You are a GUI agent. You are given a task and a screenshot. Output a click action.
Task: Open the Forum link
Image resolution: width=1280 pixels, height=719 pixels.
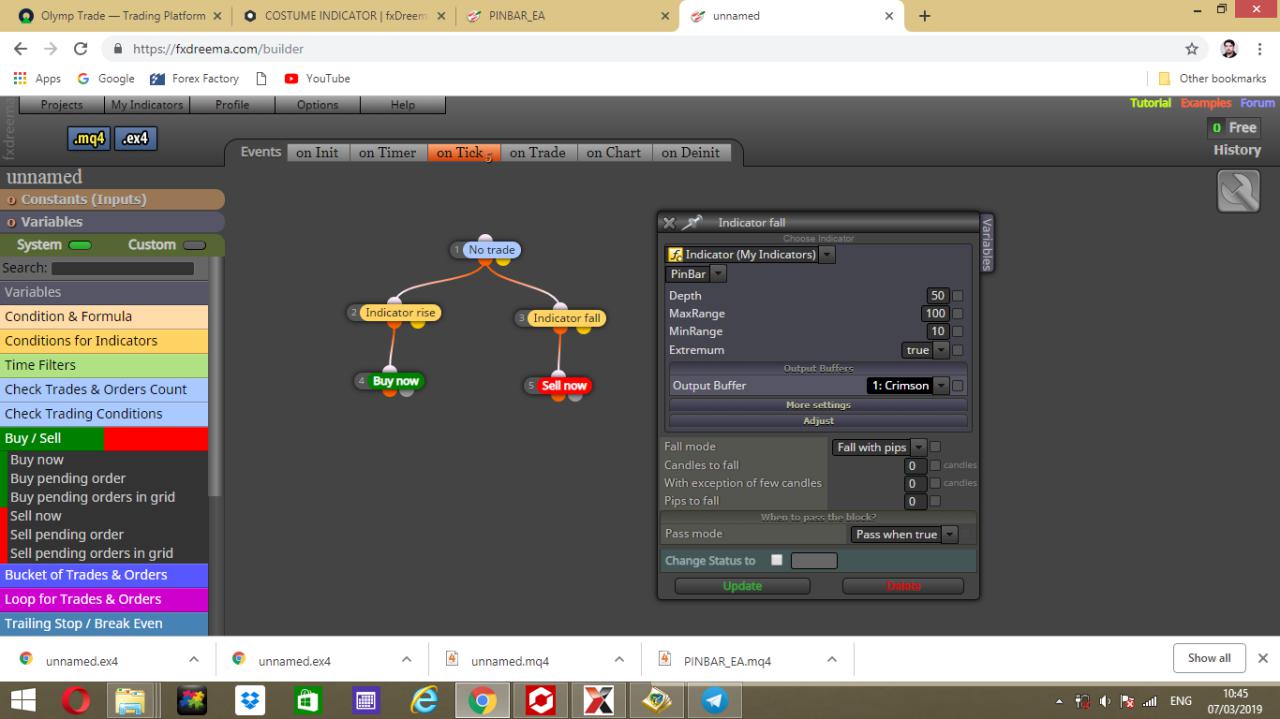tap(1257, 103)
